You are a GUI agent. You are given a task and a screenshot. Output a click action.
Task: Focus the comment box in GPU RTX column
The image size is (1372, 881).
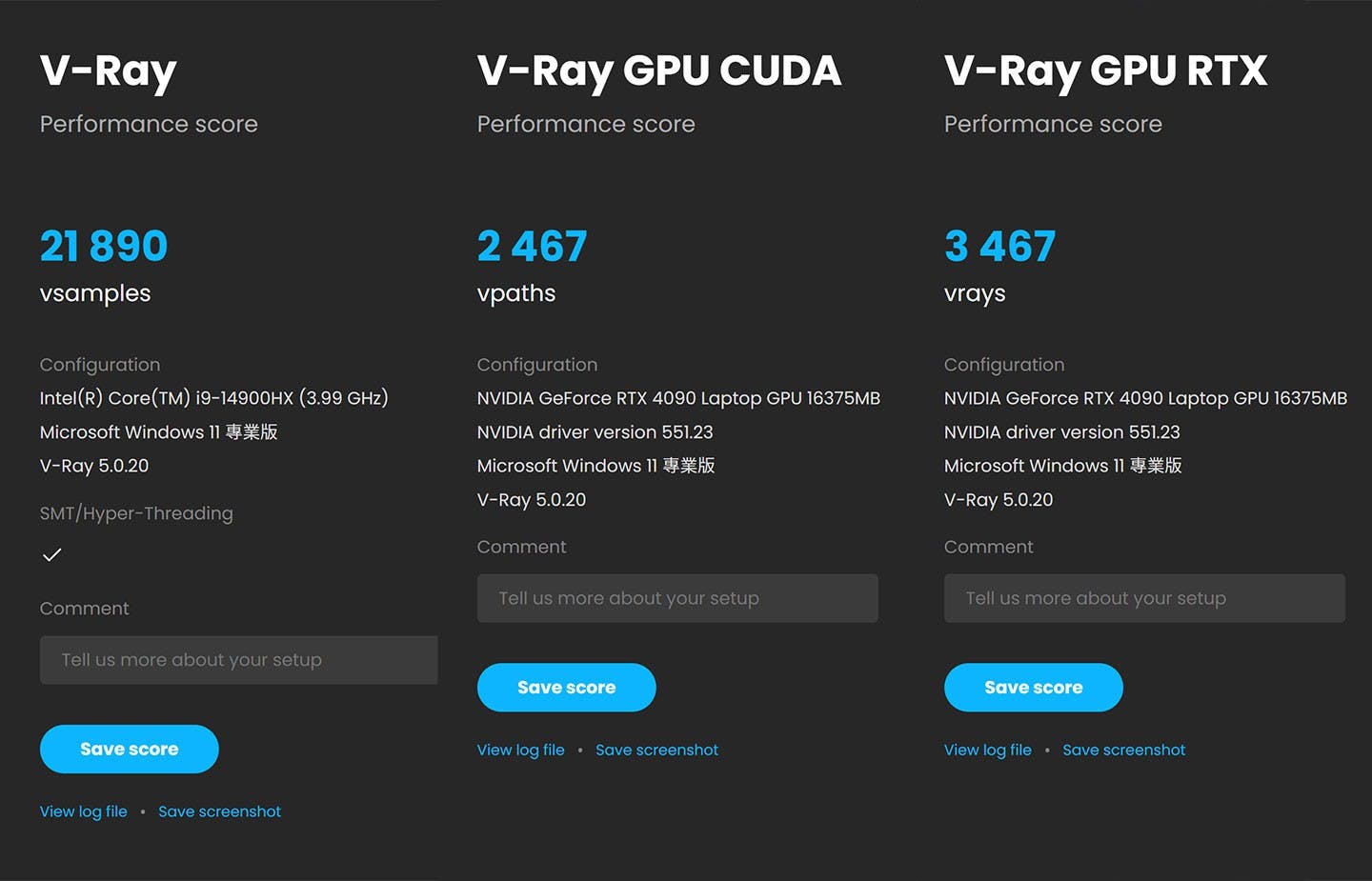click(1144, 598)
